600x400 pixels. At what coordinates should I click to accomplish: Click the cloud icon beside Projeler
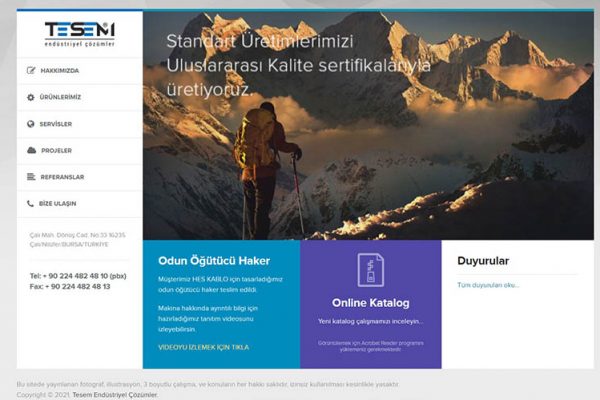[31, 150]
